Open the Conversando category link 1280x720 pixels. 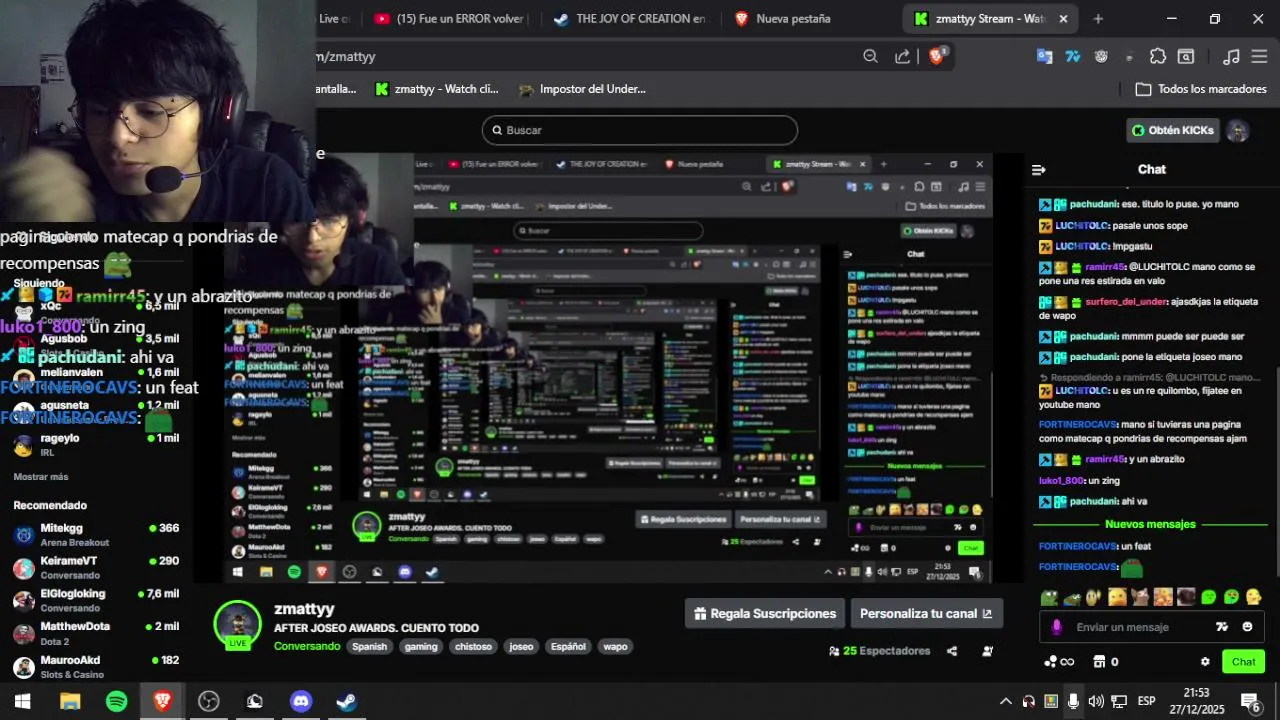pyautogui.click(x=307, y=647)
